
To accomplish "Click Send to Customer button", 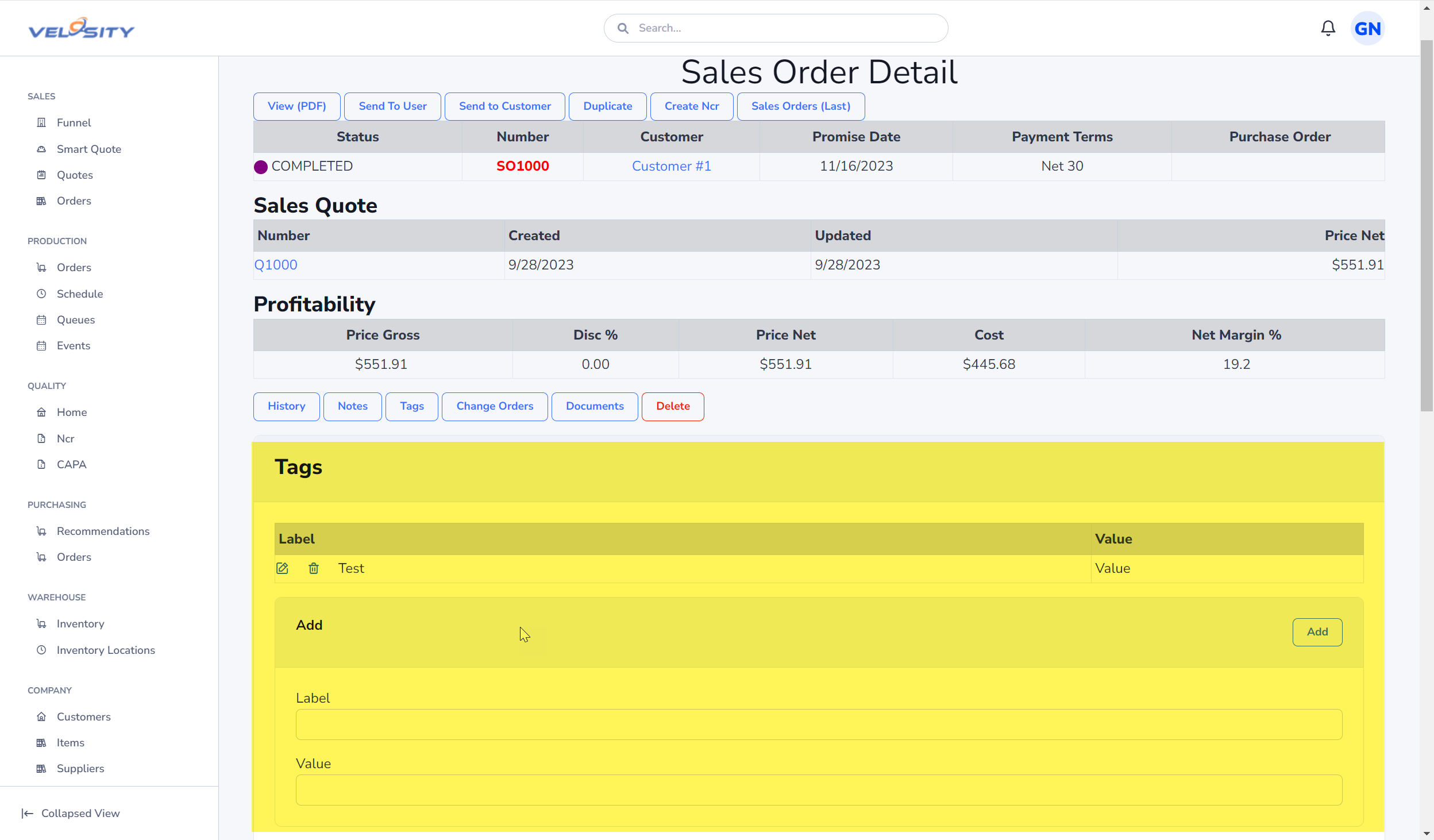I will point(504,106).
